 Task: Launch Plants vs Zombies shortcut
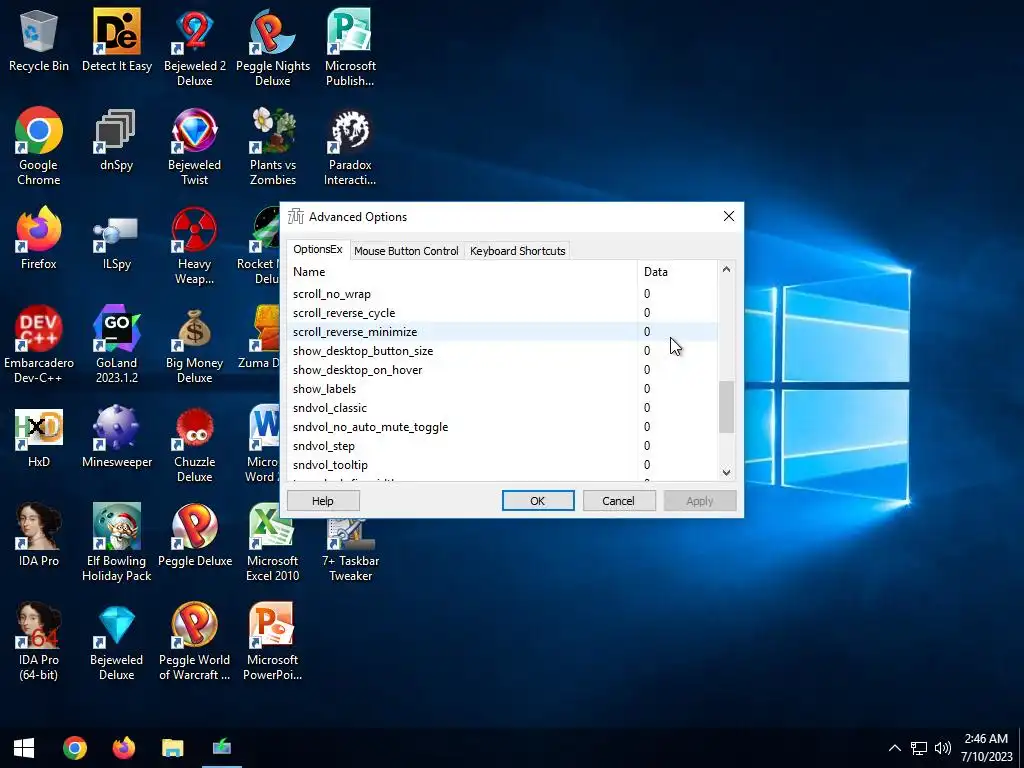point(272,146)
